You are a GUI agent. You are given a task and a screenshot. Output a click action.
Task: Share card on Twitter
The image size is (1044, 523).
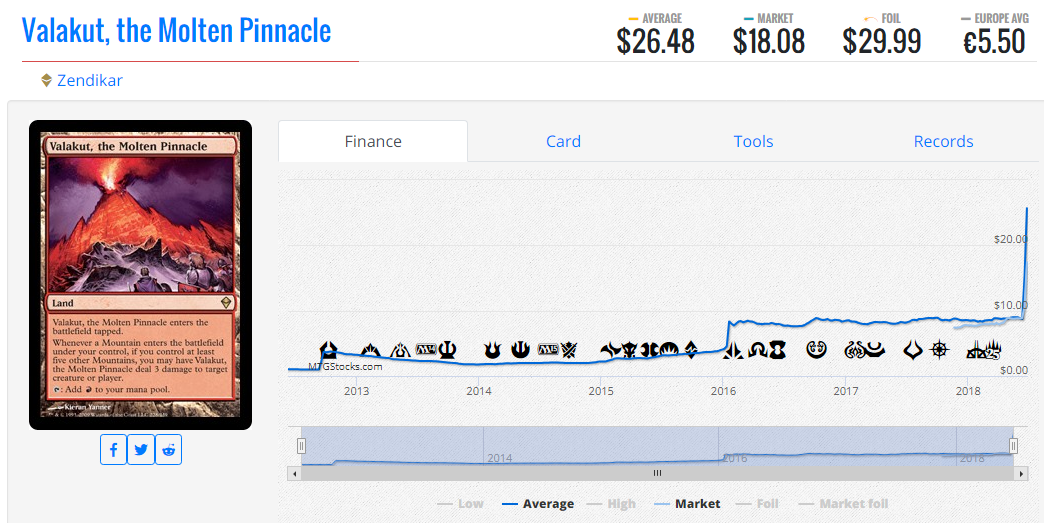140,450
